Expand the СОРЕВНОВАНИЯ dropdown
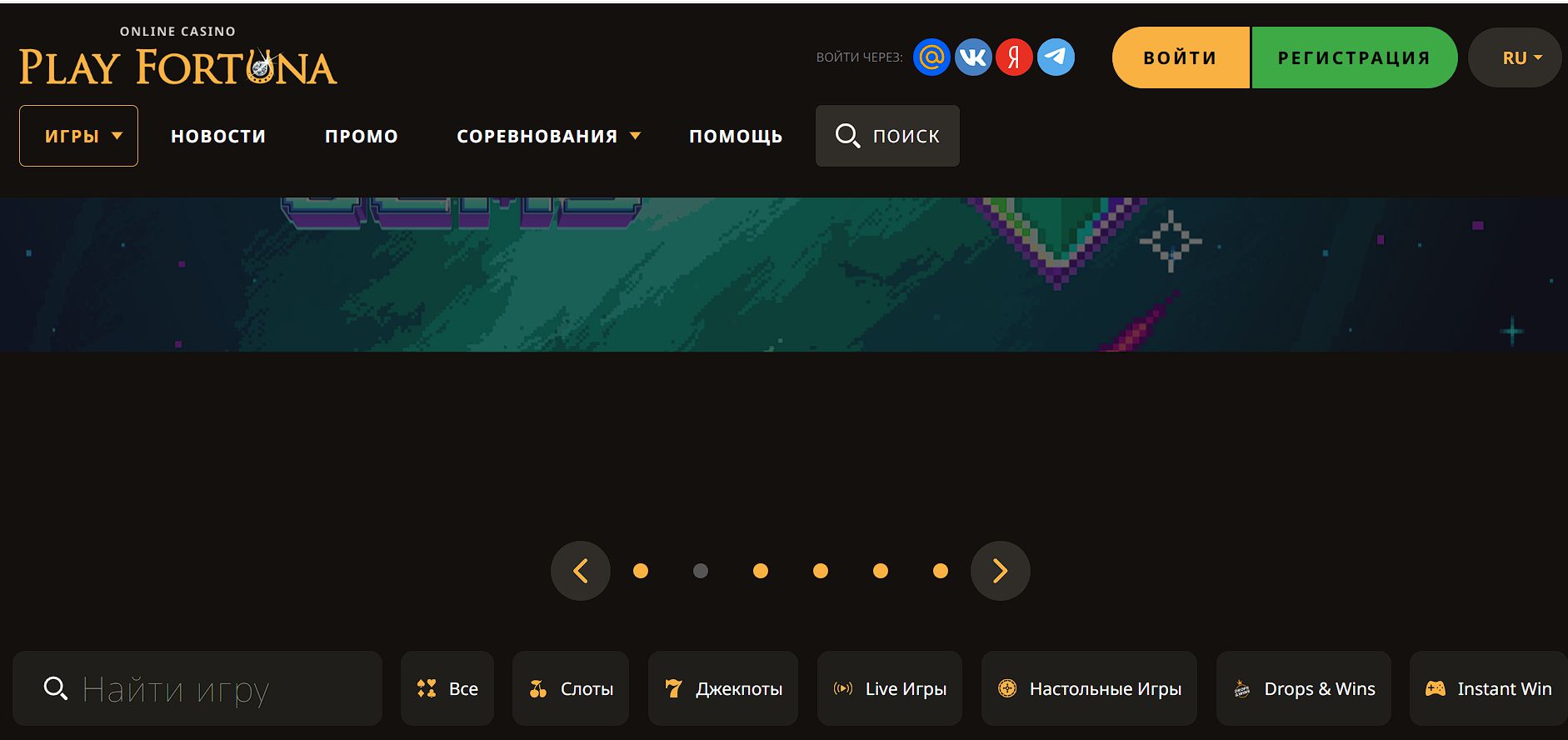The height and width of the screenshot is (740, 1568). 548,136
